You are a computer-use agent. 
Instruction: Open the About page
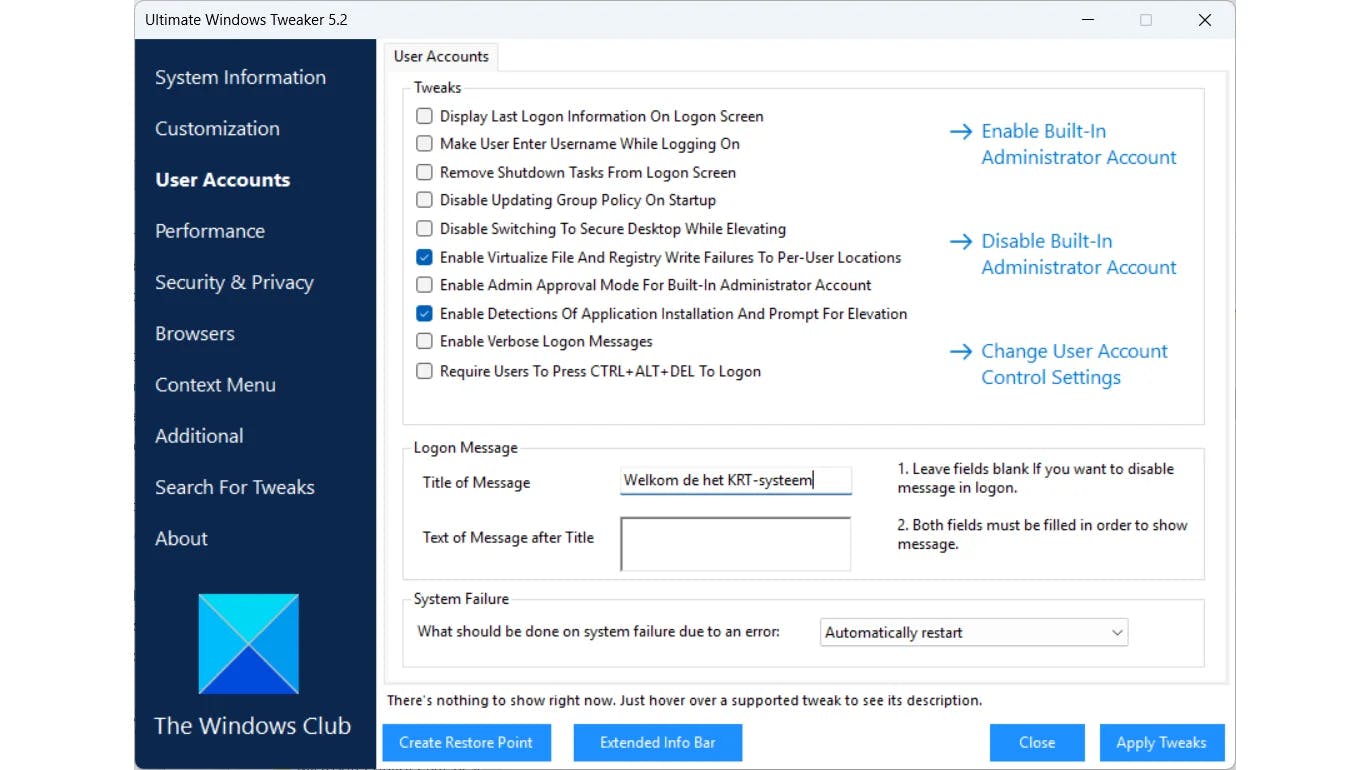181,539
